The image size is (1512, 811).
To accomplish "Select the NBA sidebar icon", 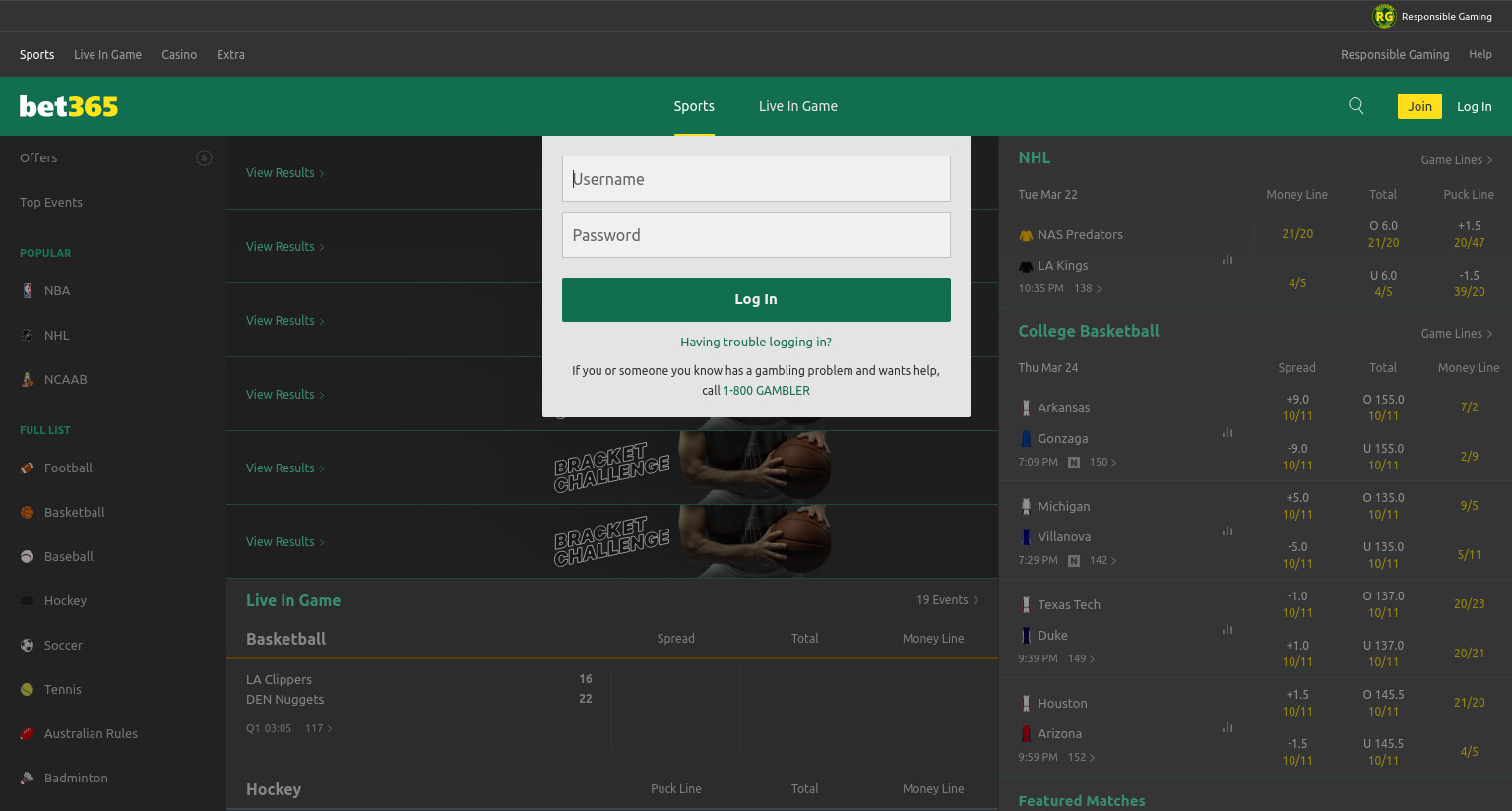I will pyautogui.click(x=27, y=290).
